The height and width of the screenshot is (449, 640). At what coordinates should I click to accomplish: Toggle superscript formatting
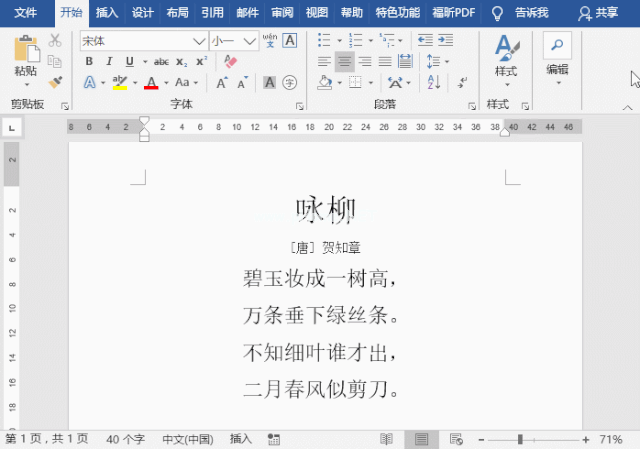coord(202,62)
